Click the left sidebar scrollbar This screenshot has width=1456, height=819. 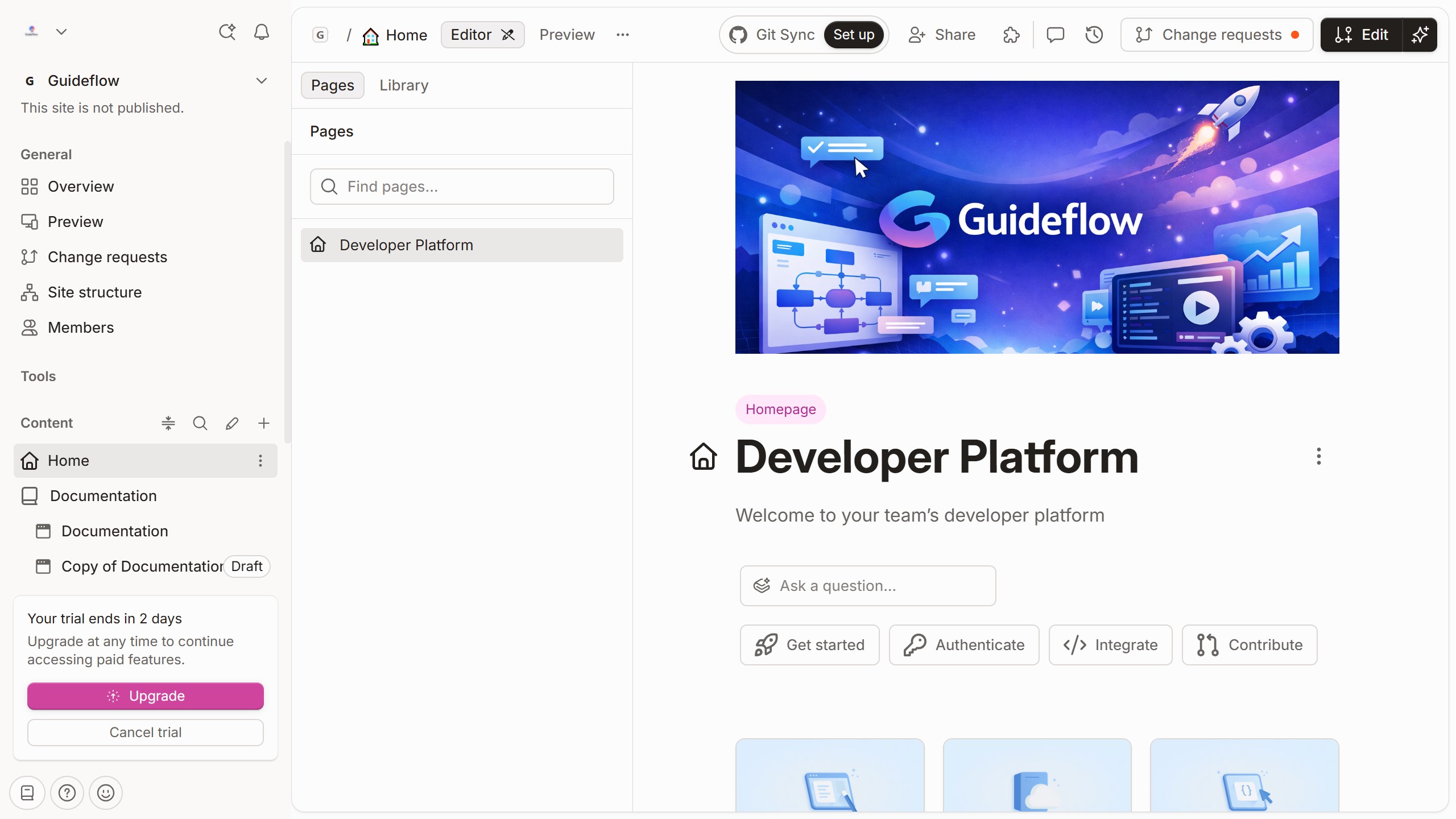tap(288, 292)
